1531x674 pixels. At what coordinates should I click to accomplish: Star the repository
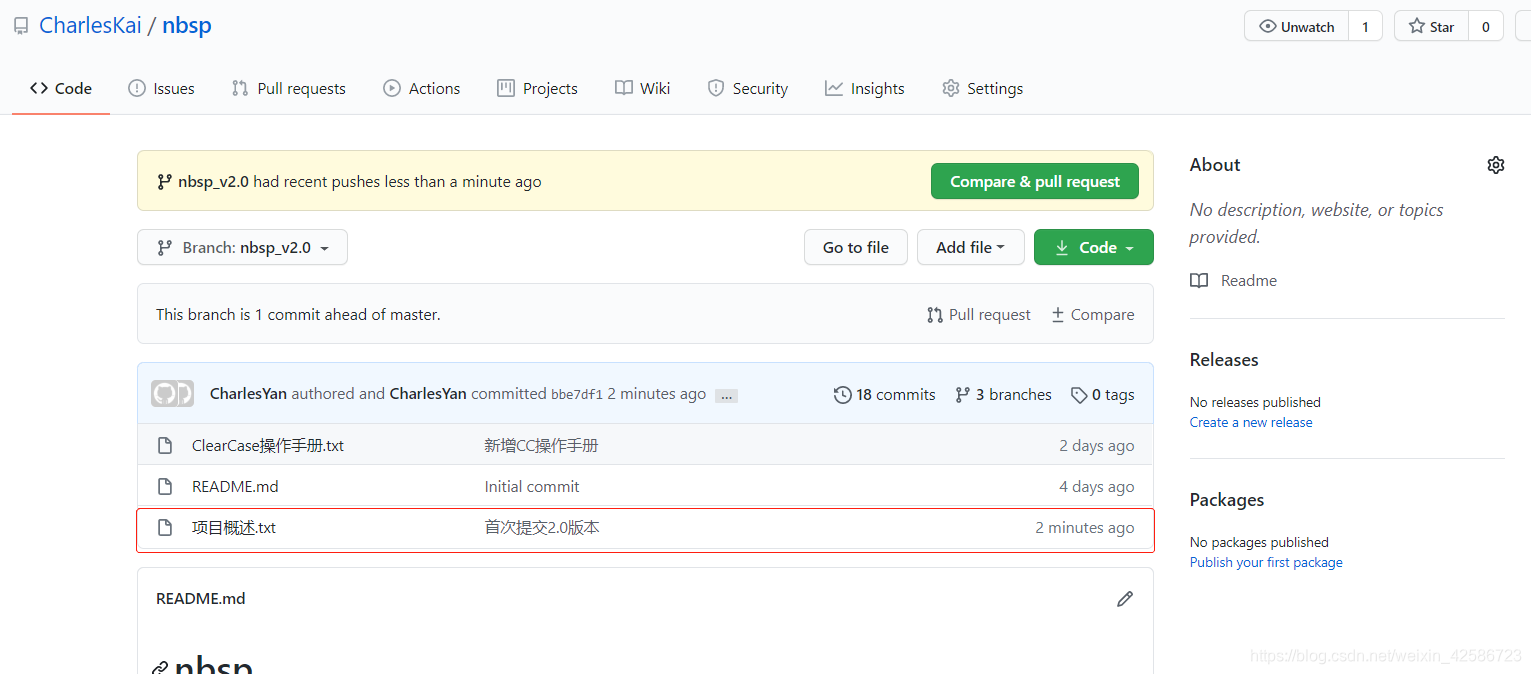pos(1431,26)
